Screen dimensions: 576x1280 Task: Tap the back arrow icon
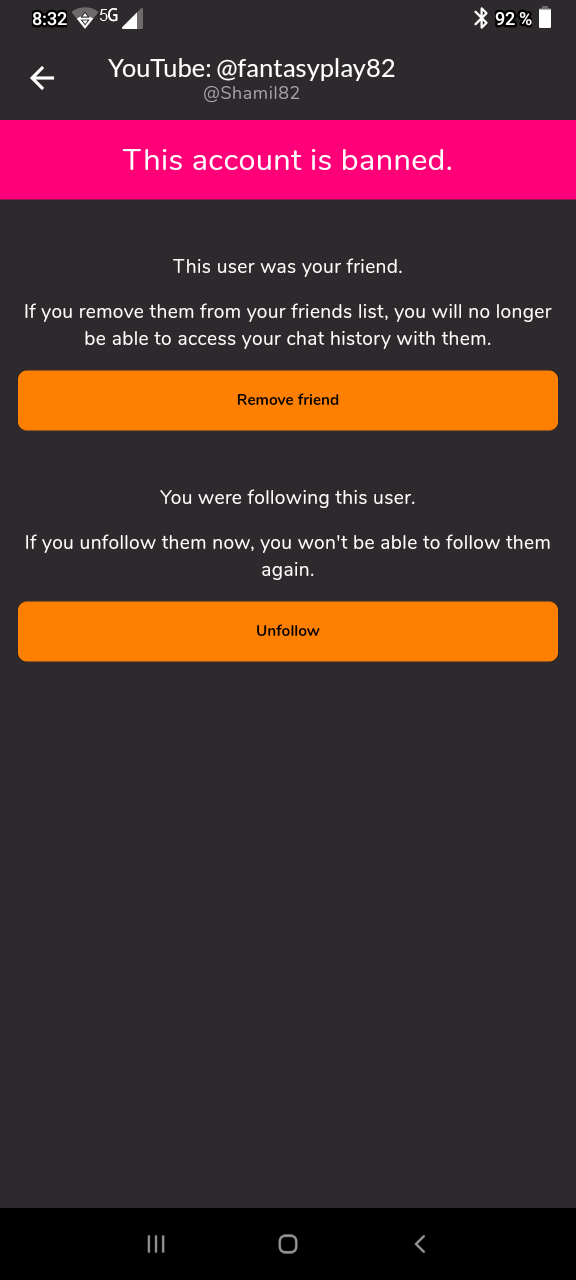coord(42,78)
